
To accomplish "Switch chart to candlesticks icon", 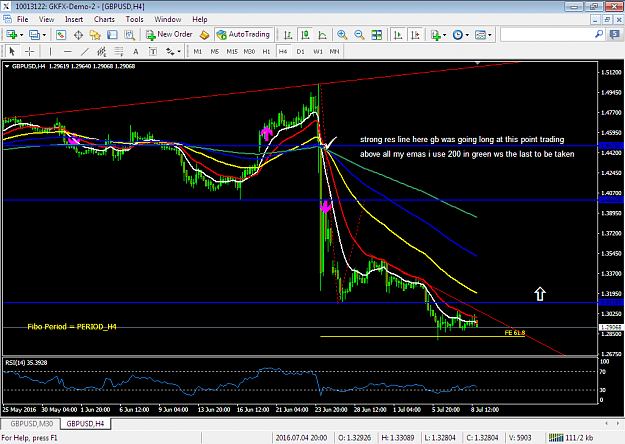I will coord(305,35).
